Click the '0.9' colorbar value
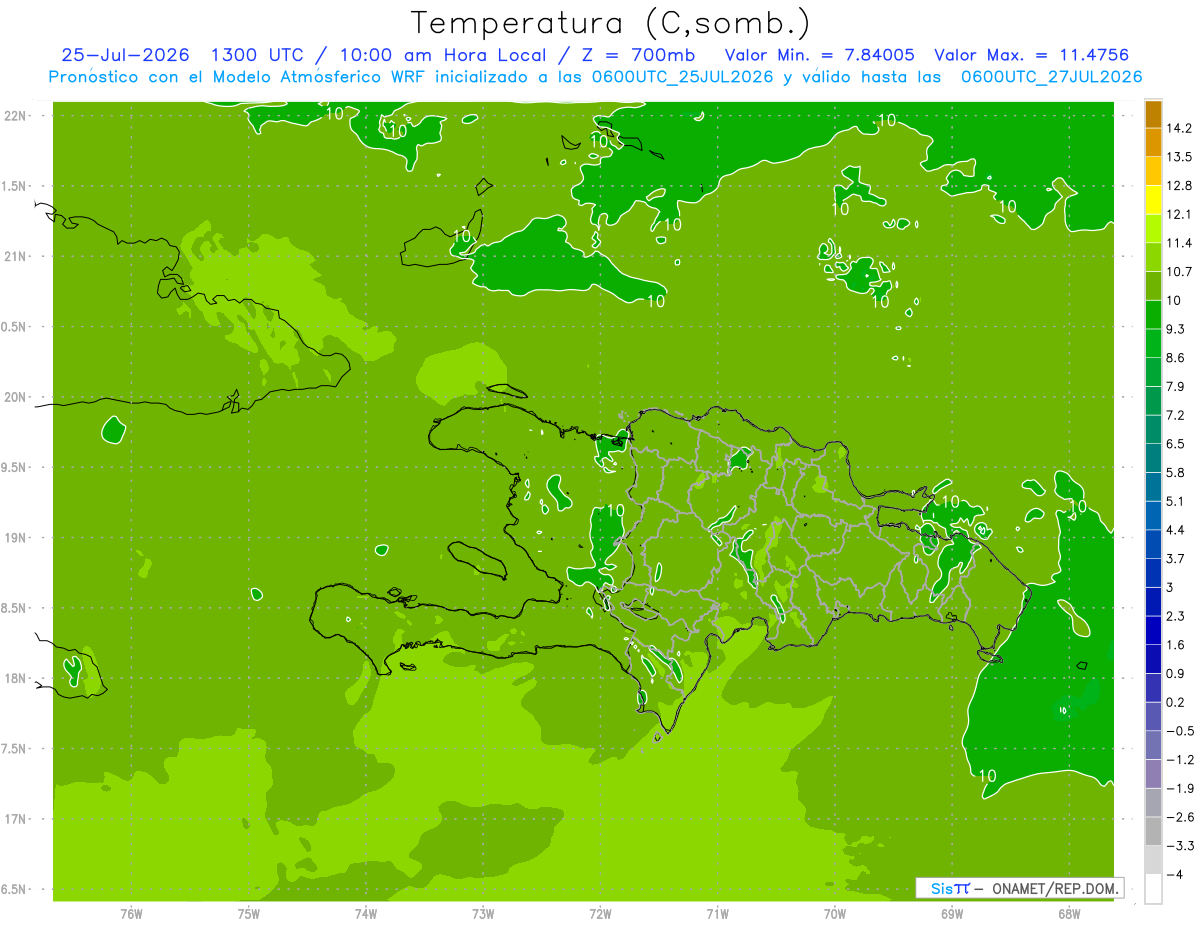The image size is (1200, 927). (1176, 673)
